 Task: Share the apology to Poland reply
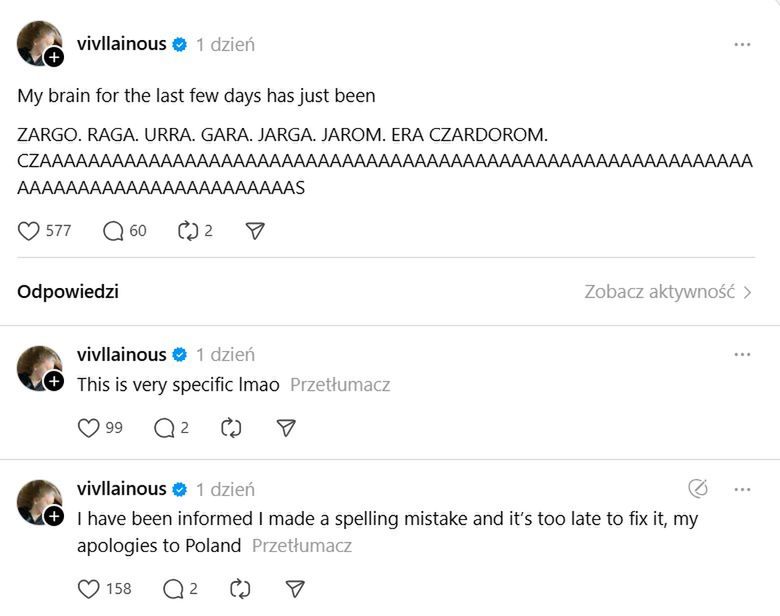point(294,589)
